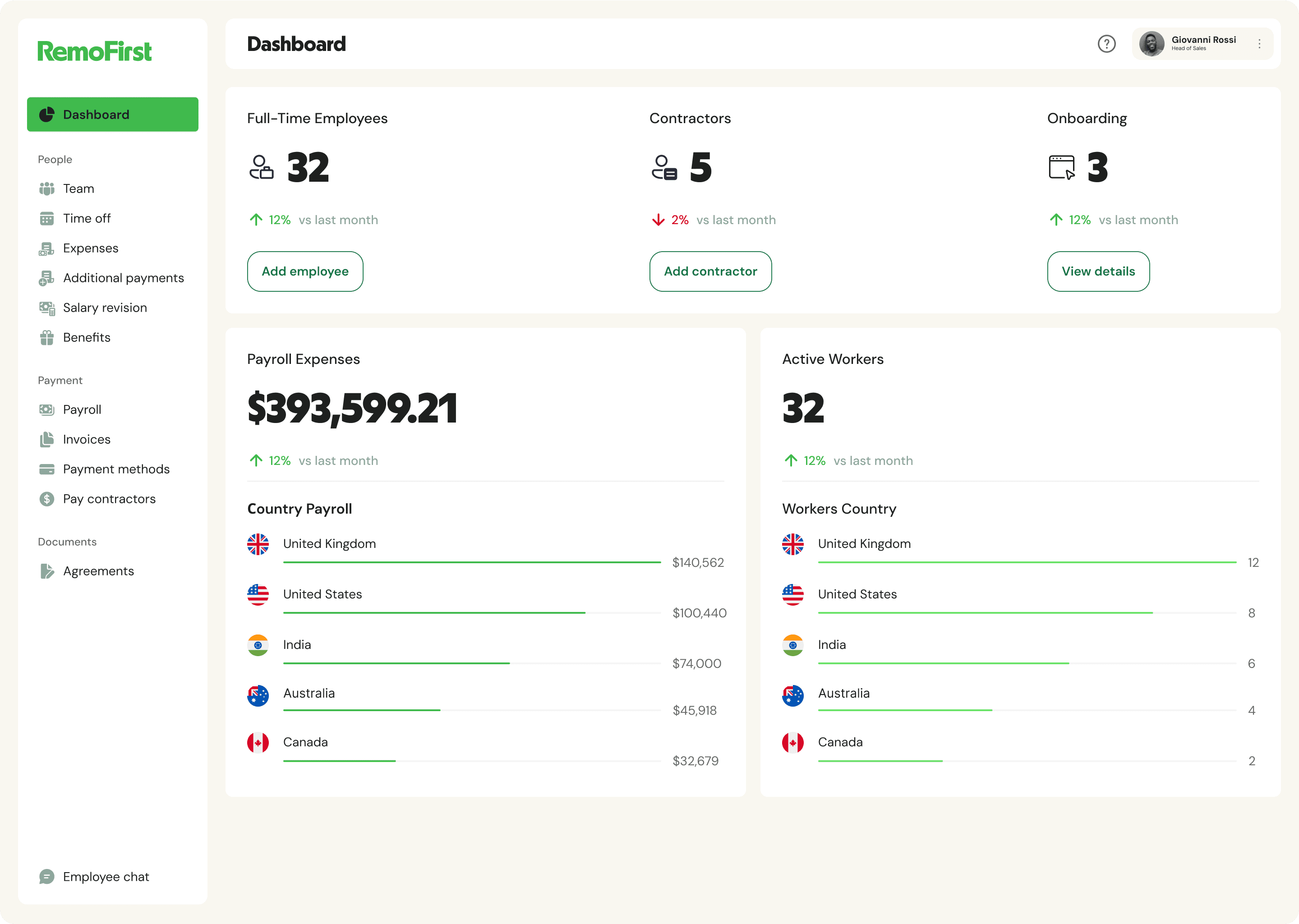Go to Payment methods page

116,469
